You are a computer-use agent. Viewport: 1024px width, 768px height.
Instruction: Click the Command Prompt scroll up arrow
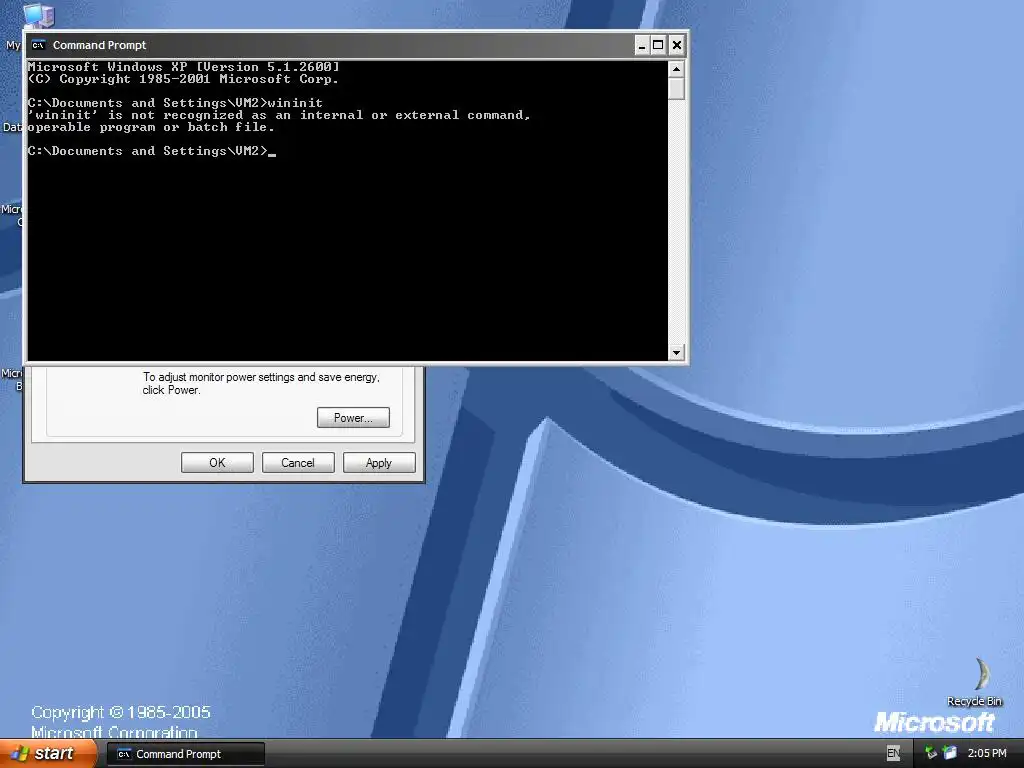[677, 69]
